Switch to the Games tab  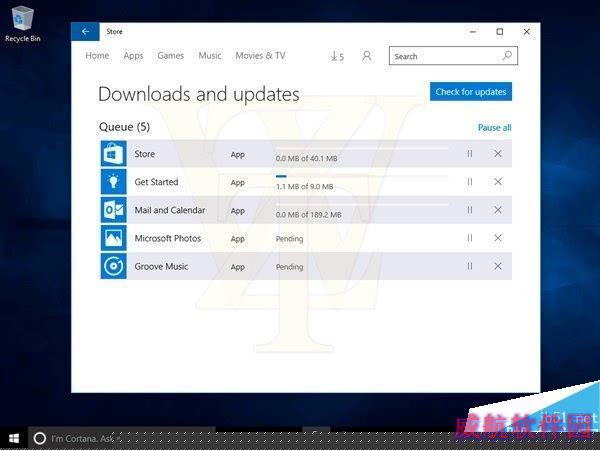coord(171,55)
